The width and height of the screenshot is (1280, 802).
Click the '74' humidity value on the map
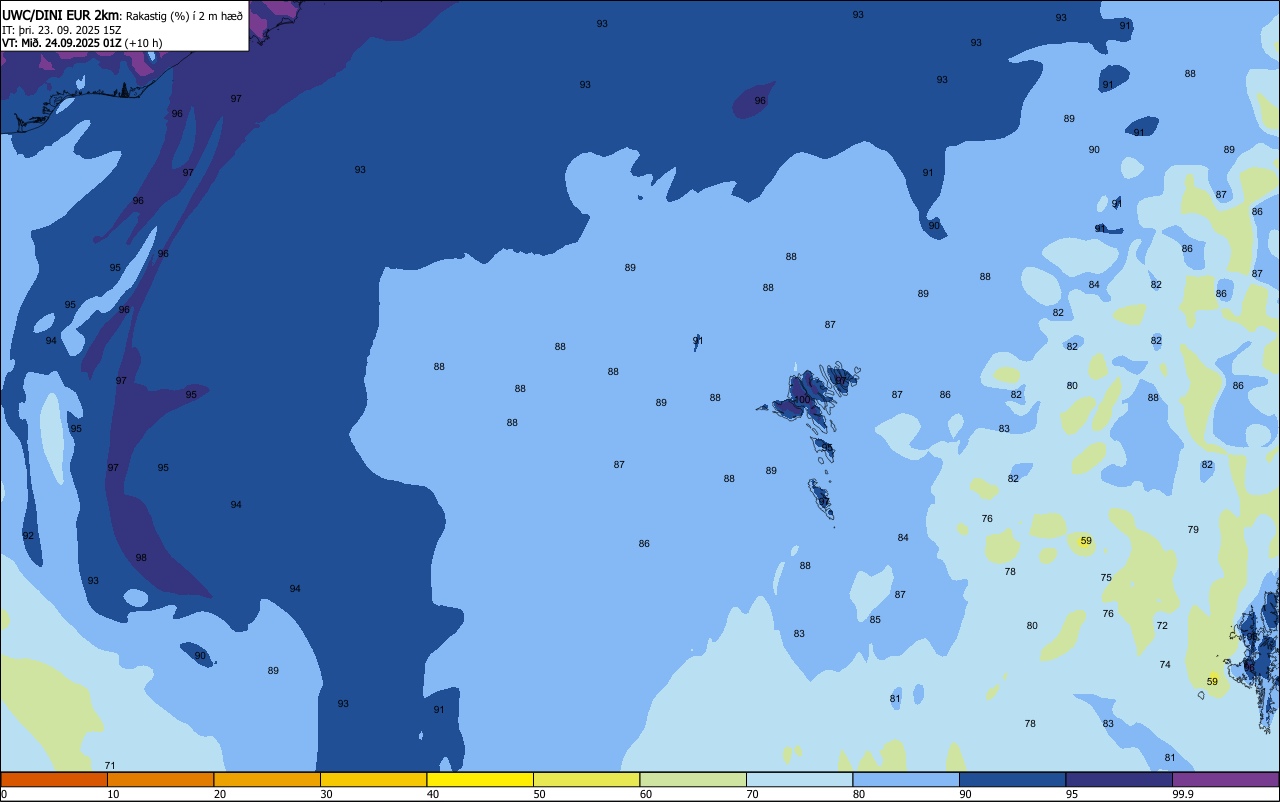(x=1165, y=665)
